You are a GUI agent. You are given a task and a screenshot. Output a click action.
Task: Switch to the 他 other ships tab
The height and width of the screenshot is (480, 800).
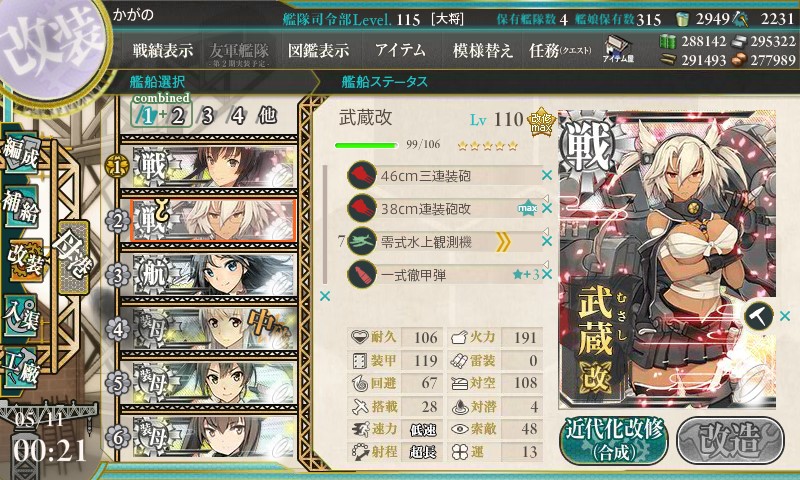[x=267, y=115]
